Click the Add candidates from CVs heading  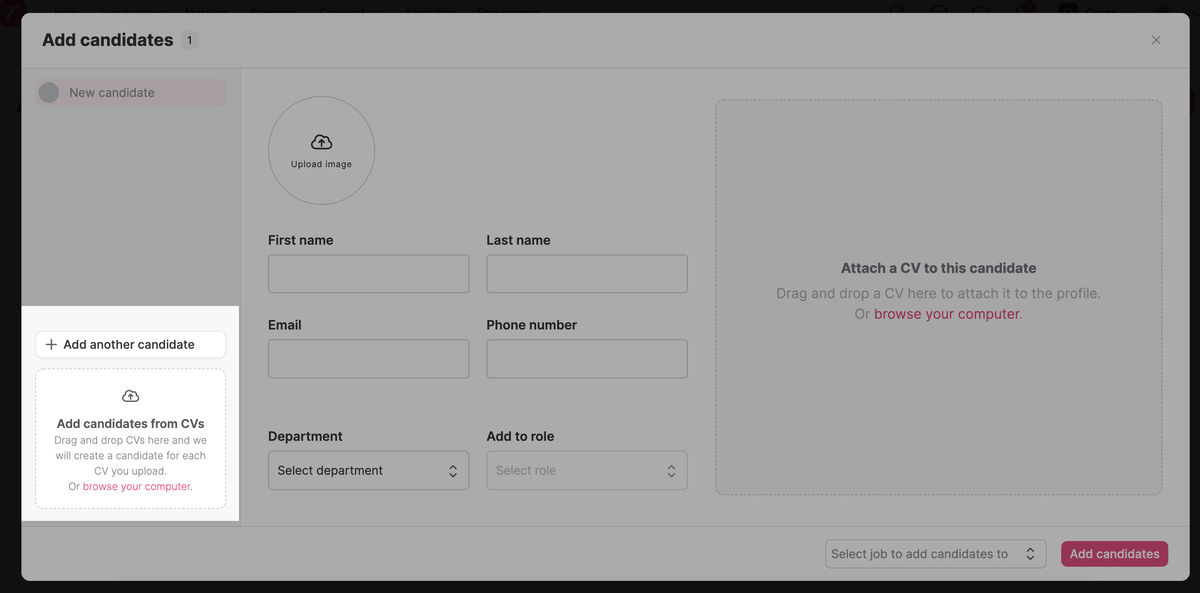coord(130,424)
